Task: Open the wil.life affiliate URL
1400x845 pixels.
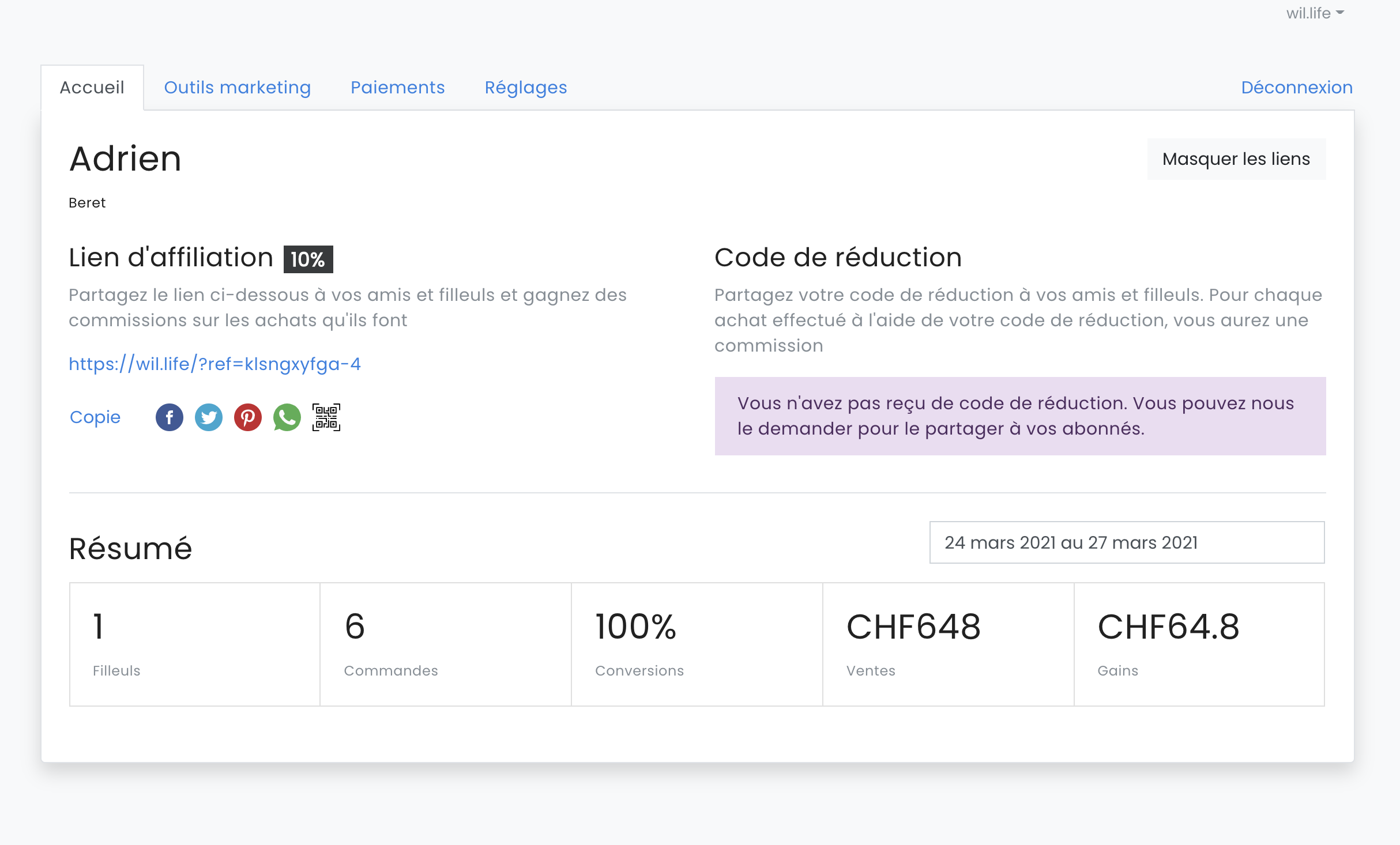Action: tap(214, 364)
